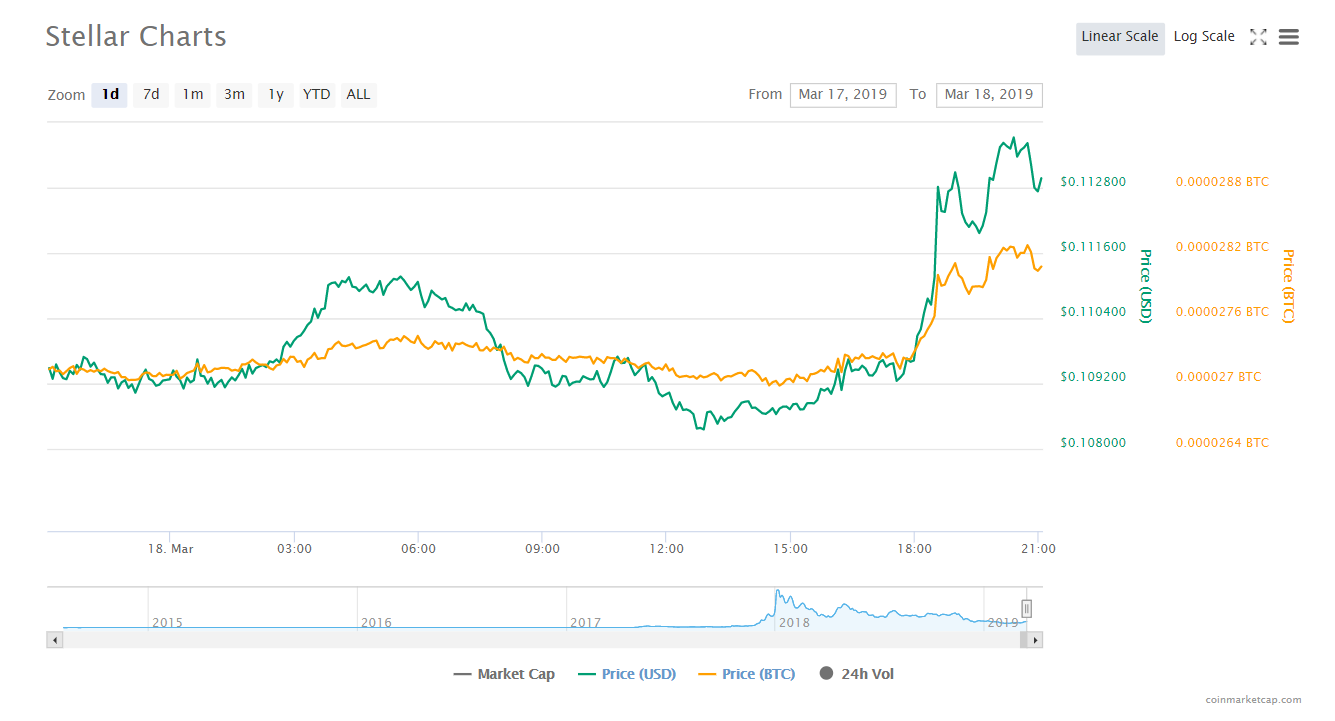Select the 3m zoom range
The image size is (1335, 721).
(234, 94)
